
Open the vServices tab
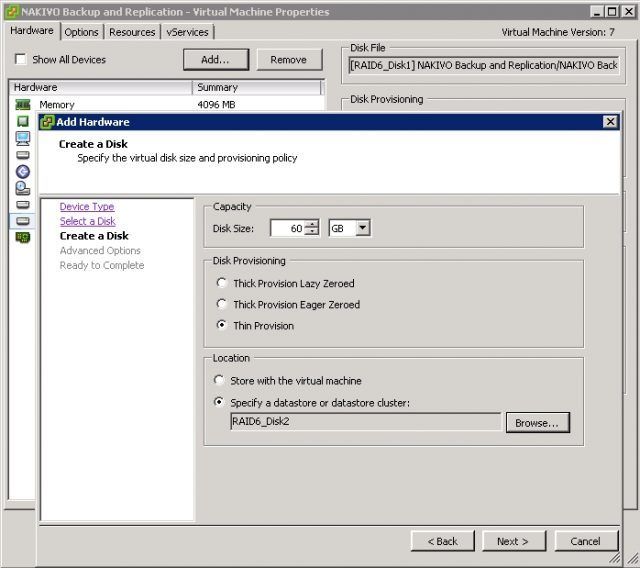tap(187, 32)
